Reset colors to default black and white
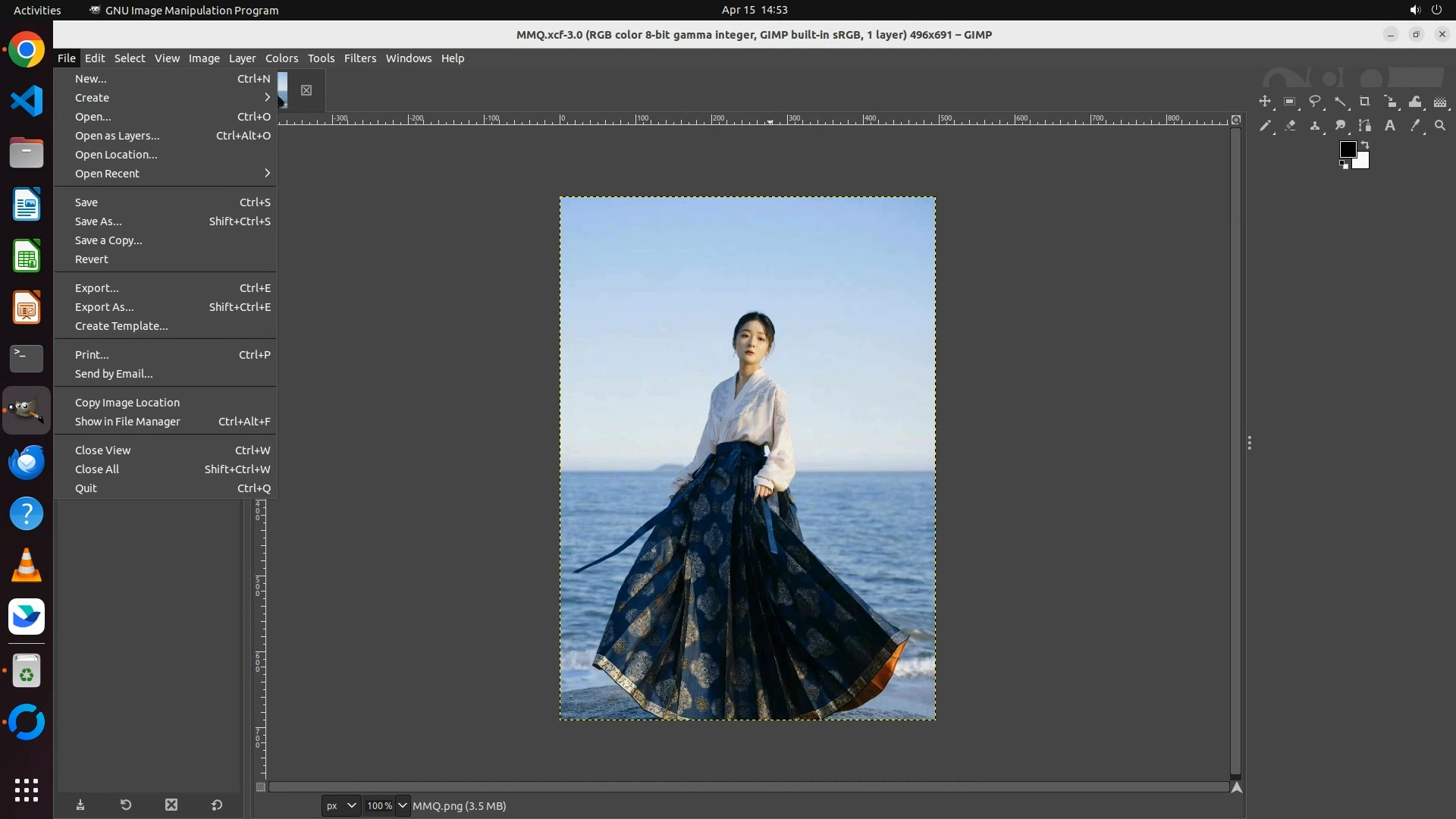Screen dimensions: 1456x819 coord(1344,165)
